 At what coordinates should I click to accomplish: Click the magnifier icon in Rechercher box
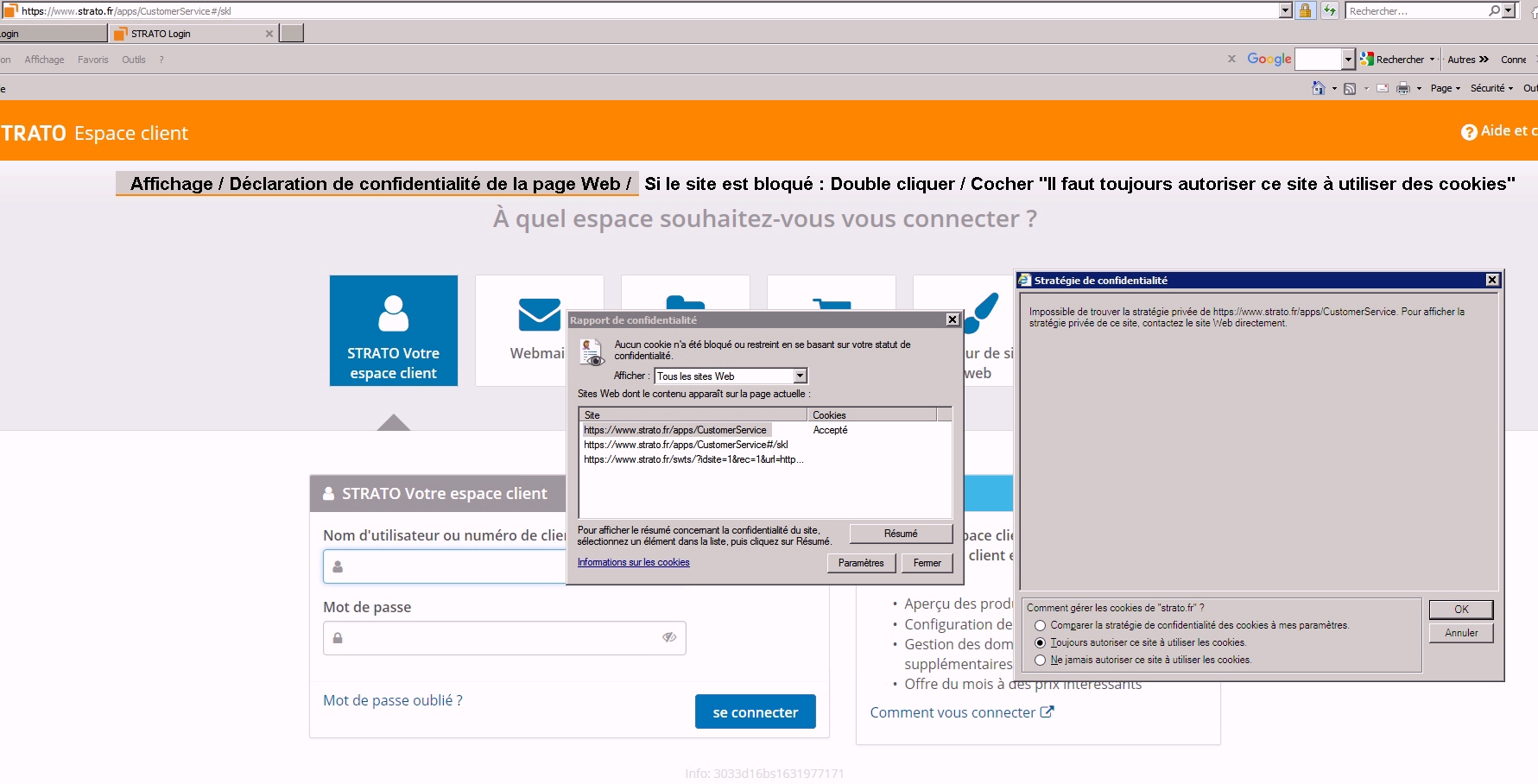[x=1494, y=10]
